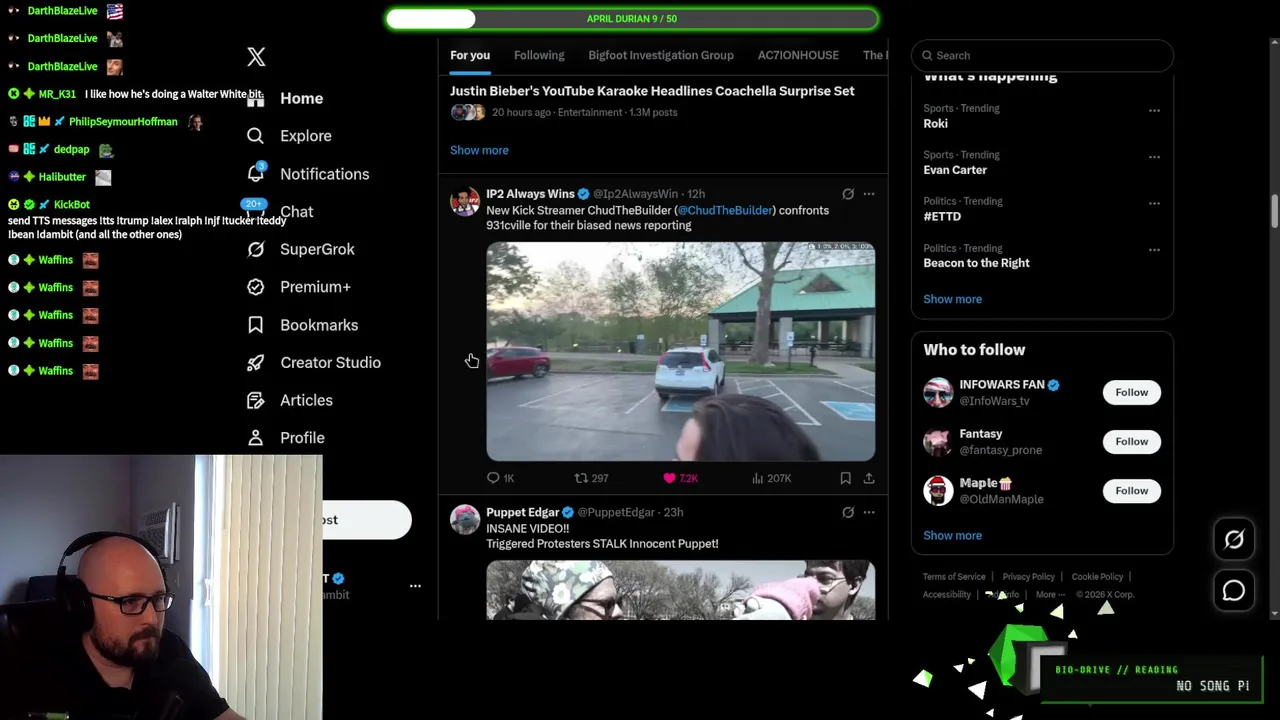Open the Premium+ badge icon
1280x720 pixels.
click(x=256, y=287)
